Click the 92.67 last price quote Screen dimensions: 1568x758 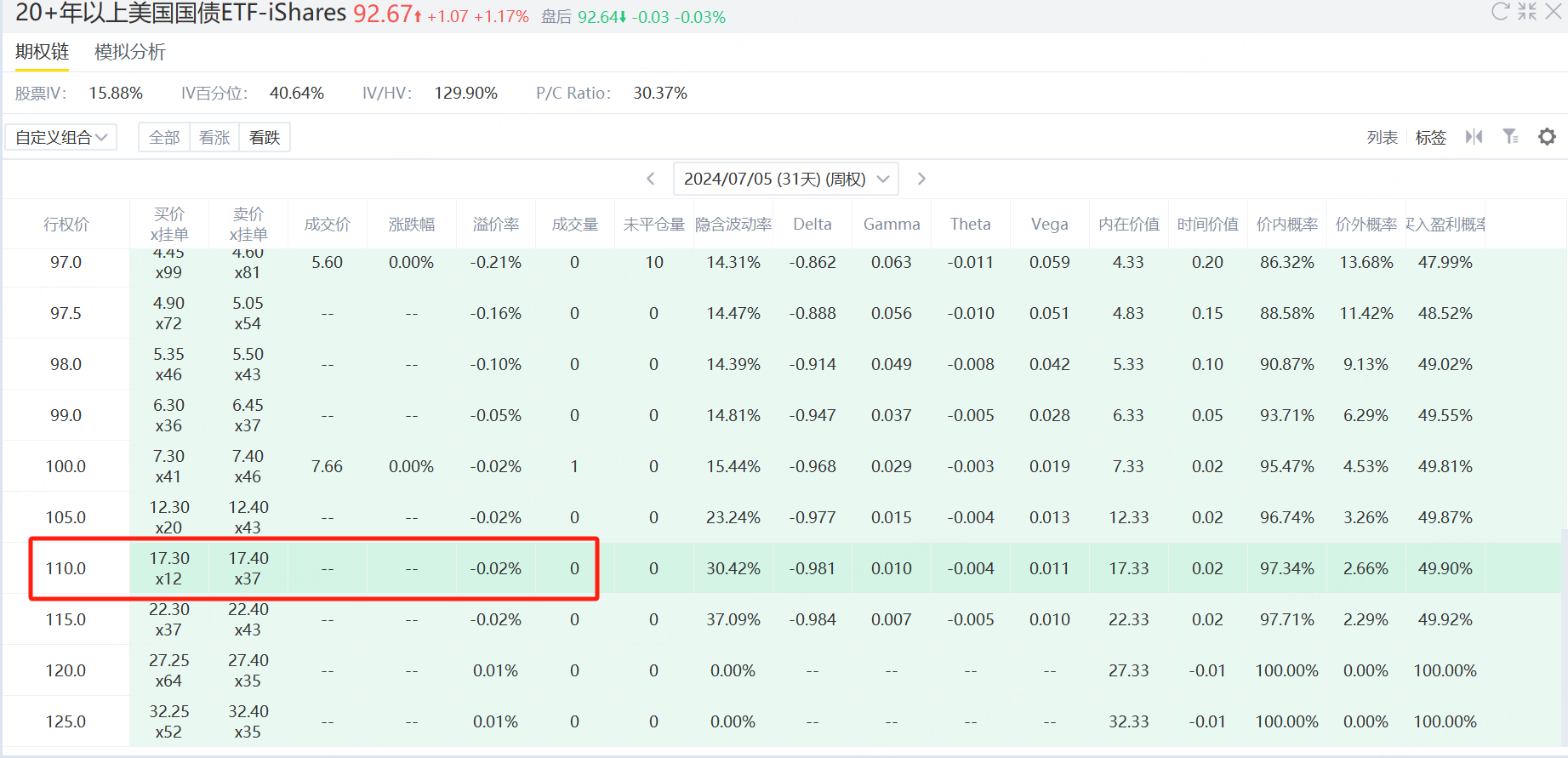383,14
